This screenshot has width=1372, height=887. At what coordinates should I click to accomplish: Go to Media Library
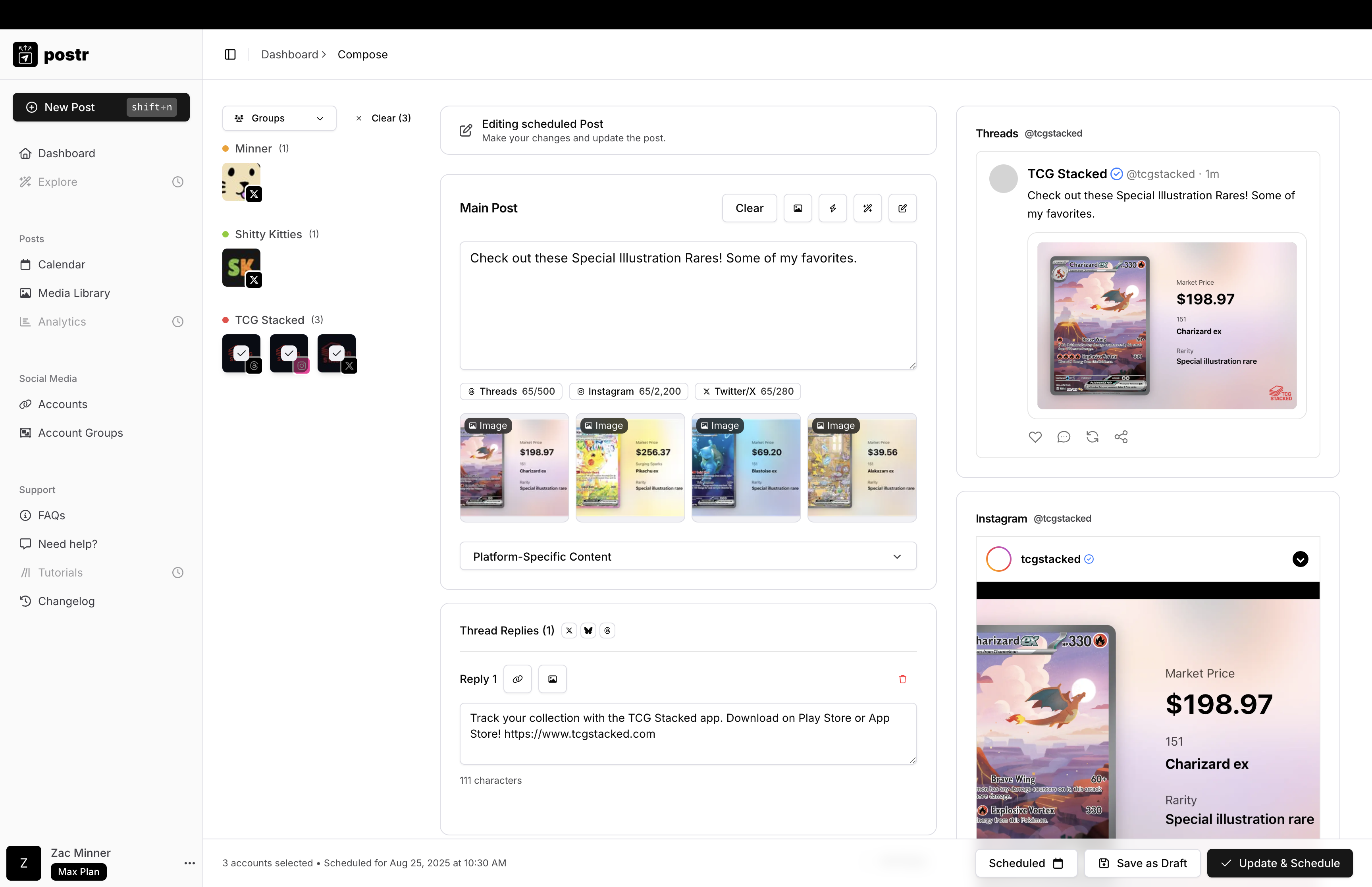click(x=74, y=293)
